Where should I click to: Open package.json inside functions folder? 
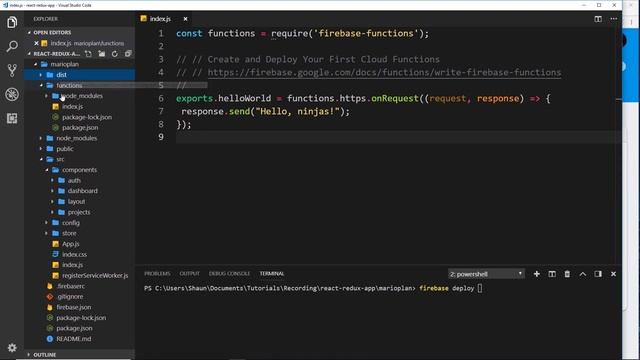(80, 128)
